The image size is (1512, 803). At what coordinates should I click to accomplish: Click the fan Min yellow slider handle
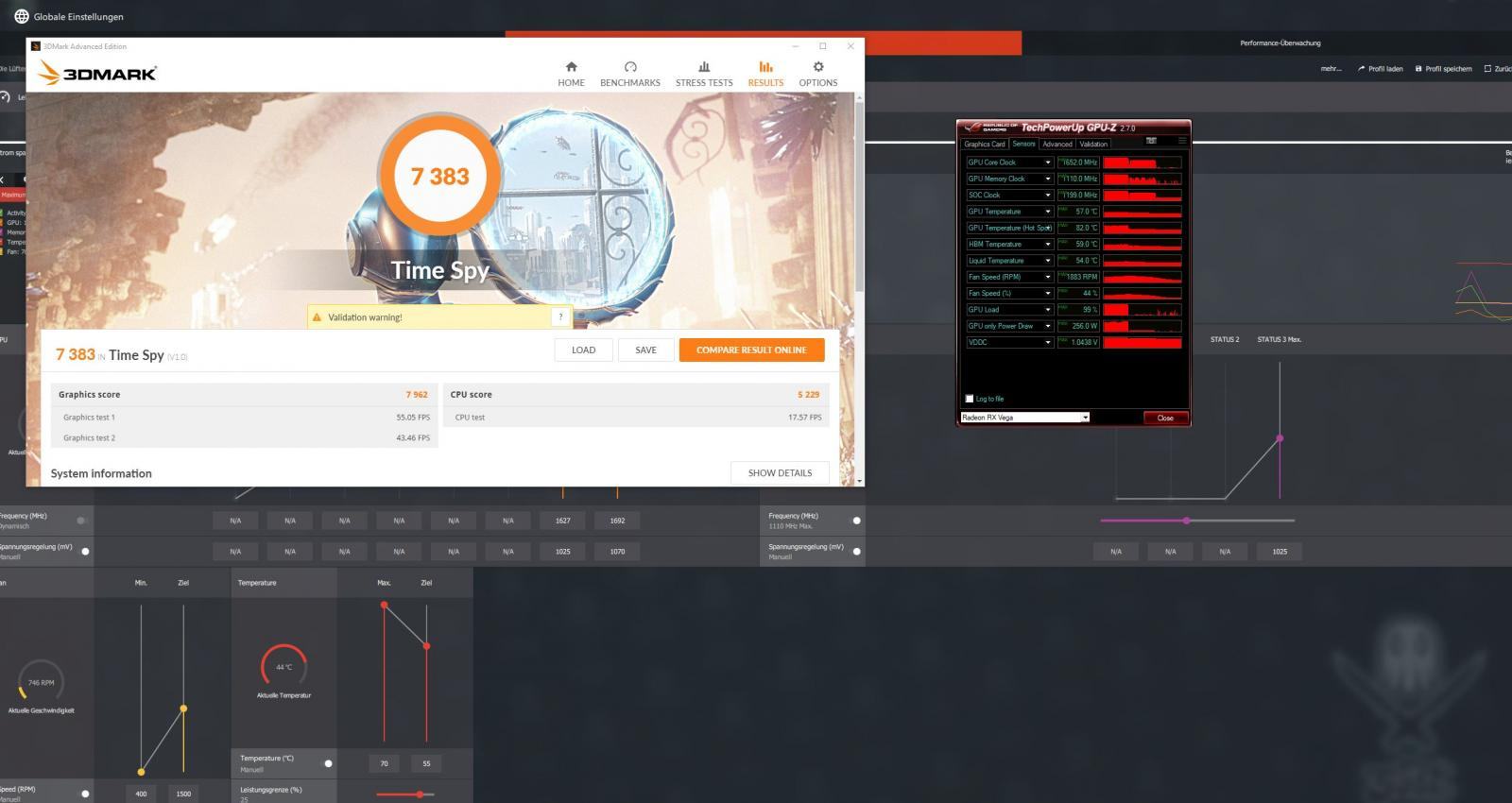(141, 772)
